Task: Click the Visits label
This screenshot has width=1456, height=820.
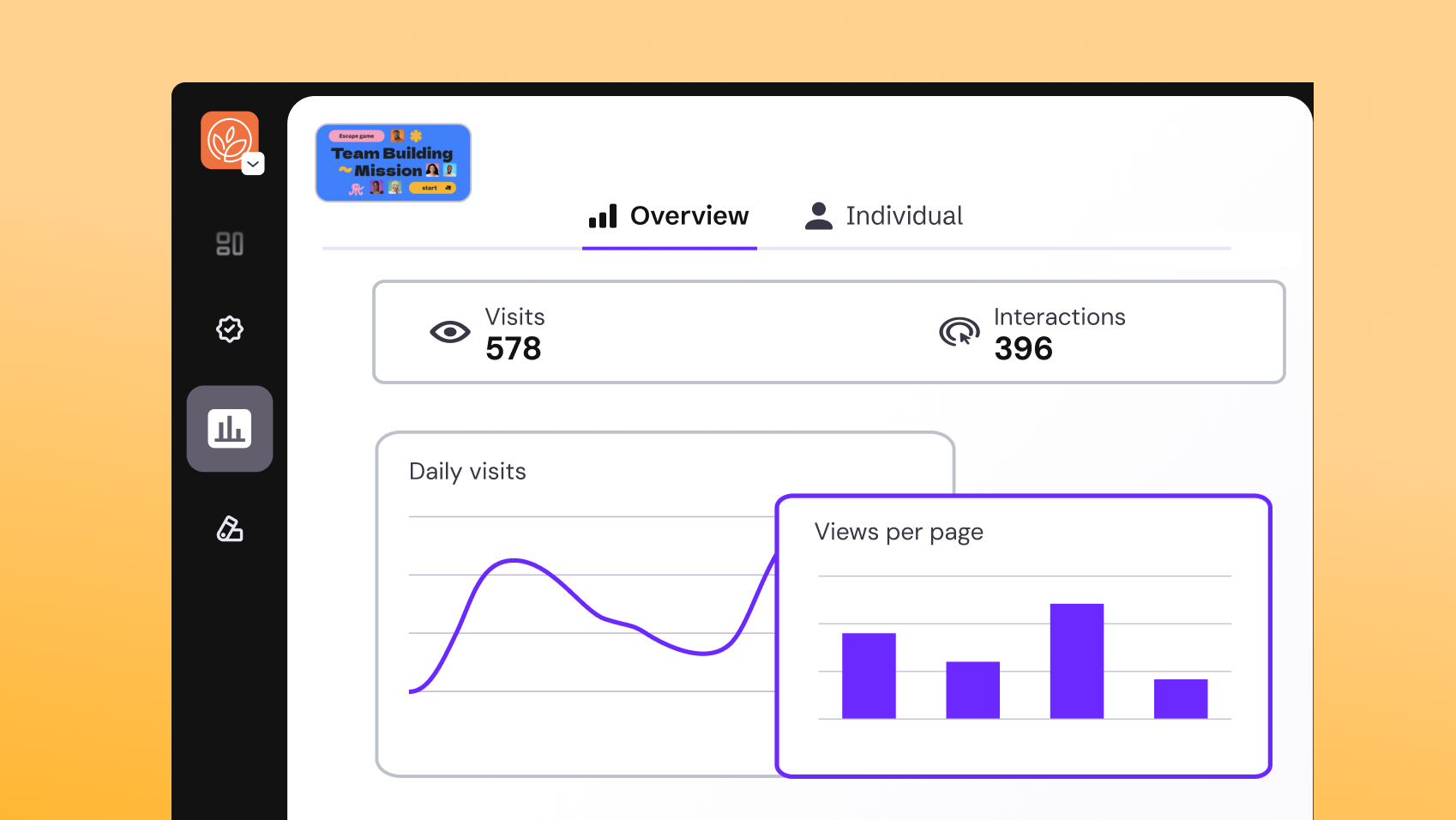Action: [515, 317]
